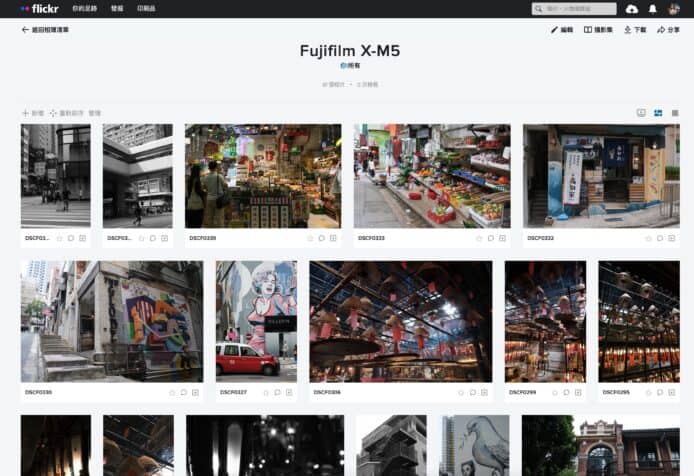Click the search input field
The width and height of the screenshot is (694, 476).
coord(578,8)
